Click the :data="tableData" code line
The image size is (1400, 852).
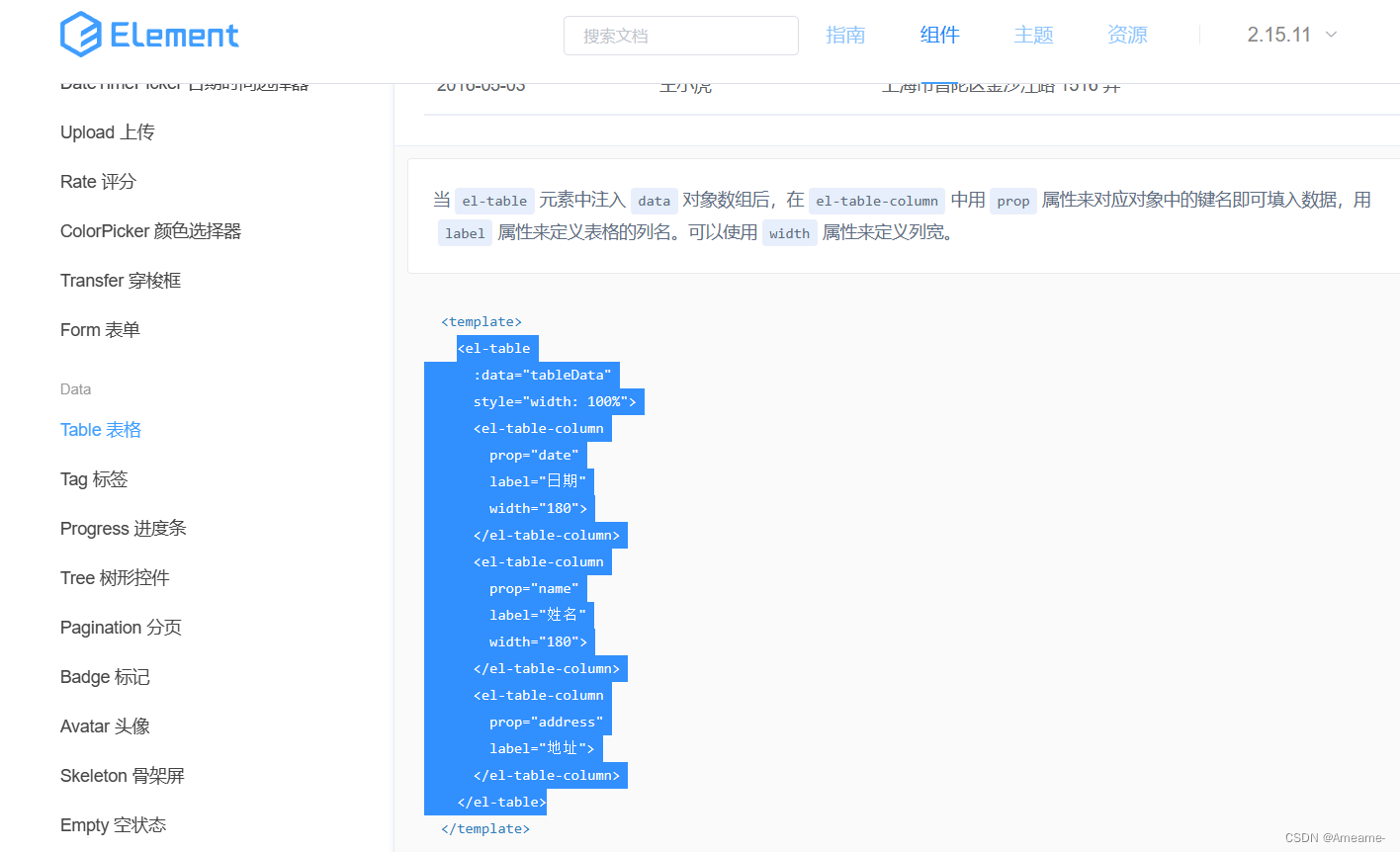pyautogui.click(x=543, y=376)
